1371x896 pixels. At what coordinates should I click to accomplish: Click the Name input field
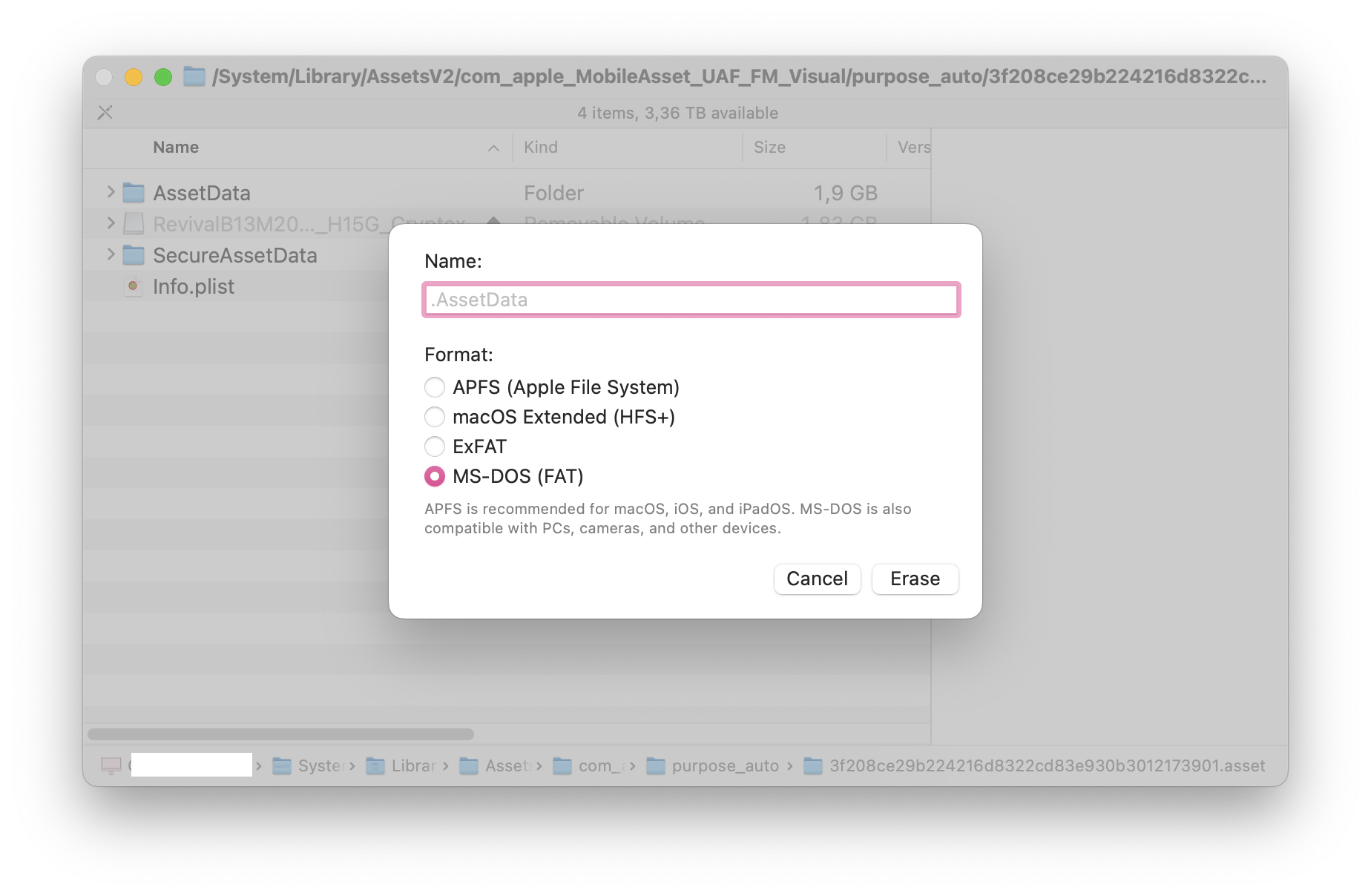691,300
